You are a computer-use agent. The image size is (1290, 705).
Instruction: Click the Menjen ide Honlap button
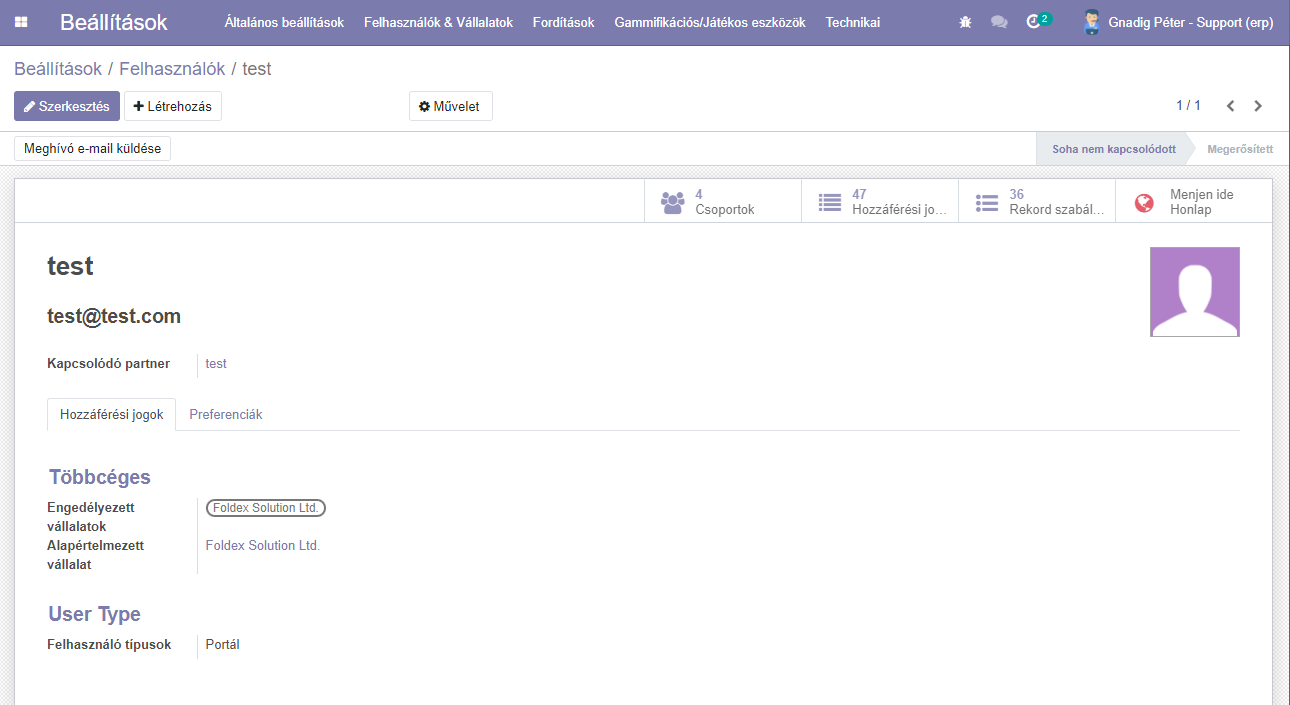pos(1194,202)
